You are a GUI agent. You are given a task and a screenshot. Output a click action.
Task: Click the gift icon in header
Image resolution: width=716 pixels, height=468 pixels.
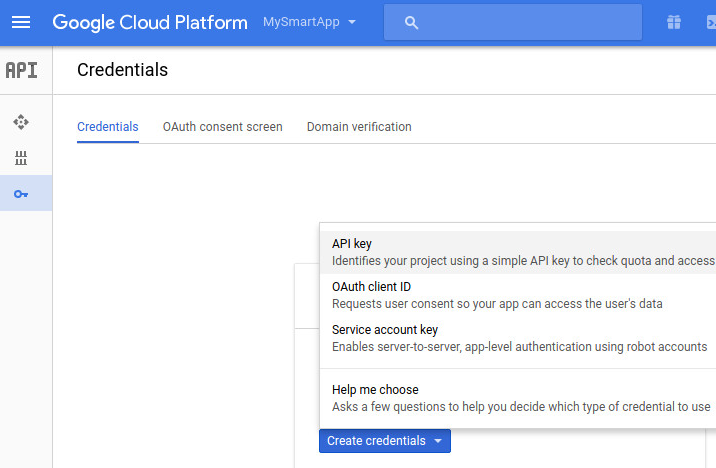click(674, 22)
